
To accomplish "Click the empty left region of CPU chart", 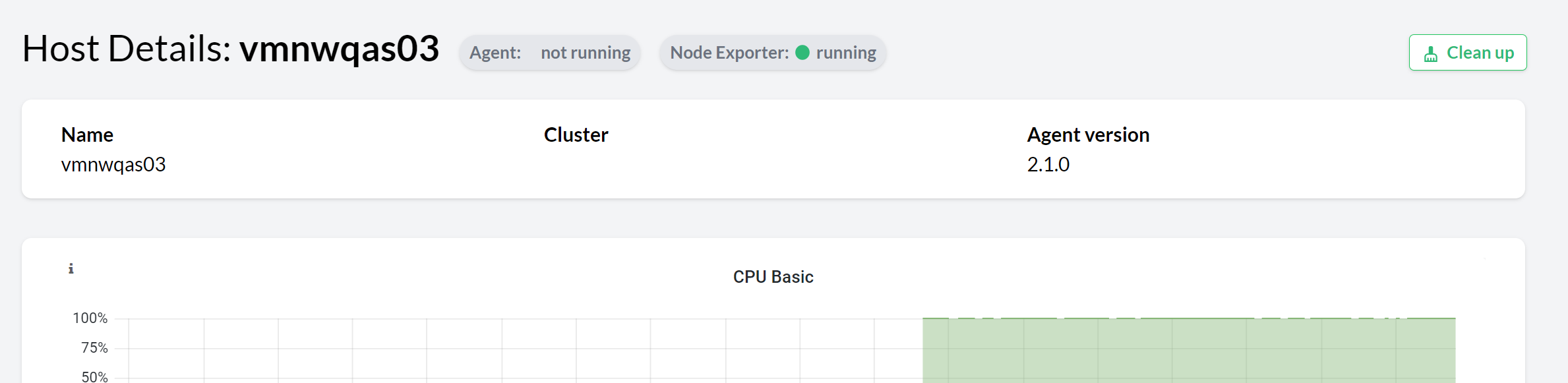I will [x=462, y=353].
